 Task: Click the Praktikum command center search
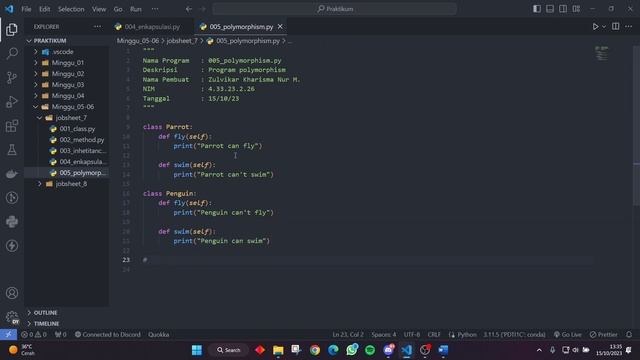tap(334, 9)
